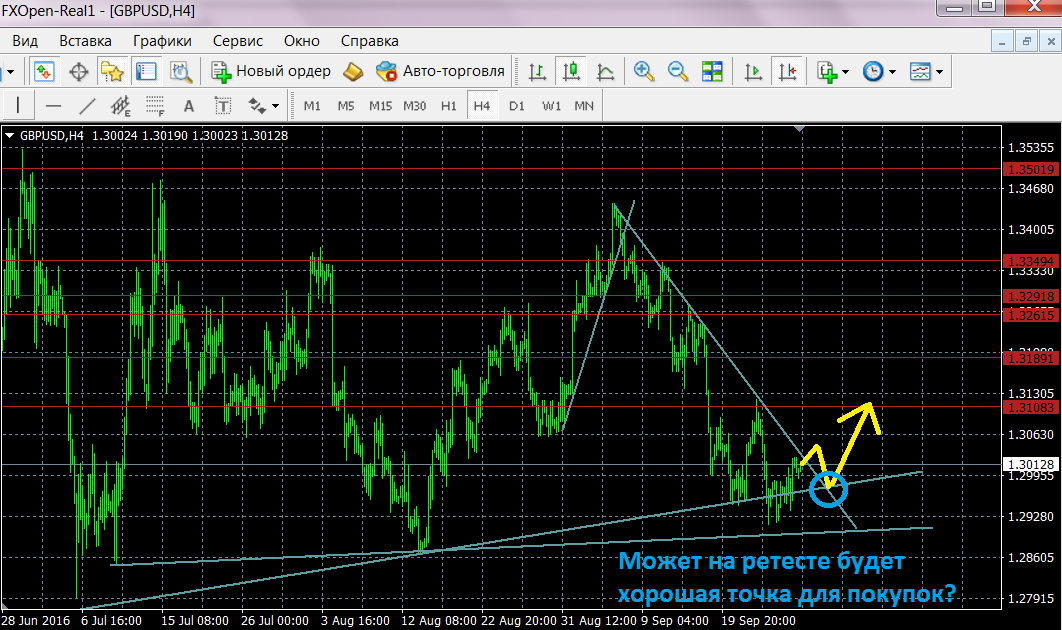Click the chart shift triangle marker at top
Viewport: 1062px width, 630px height.
(800, 128)
